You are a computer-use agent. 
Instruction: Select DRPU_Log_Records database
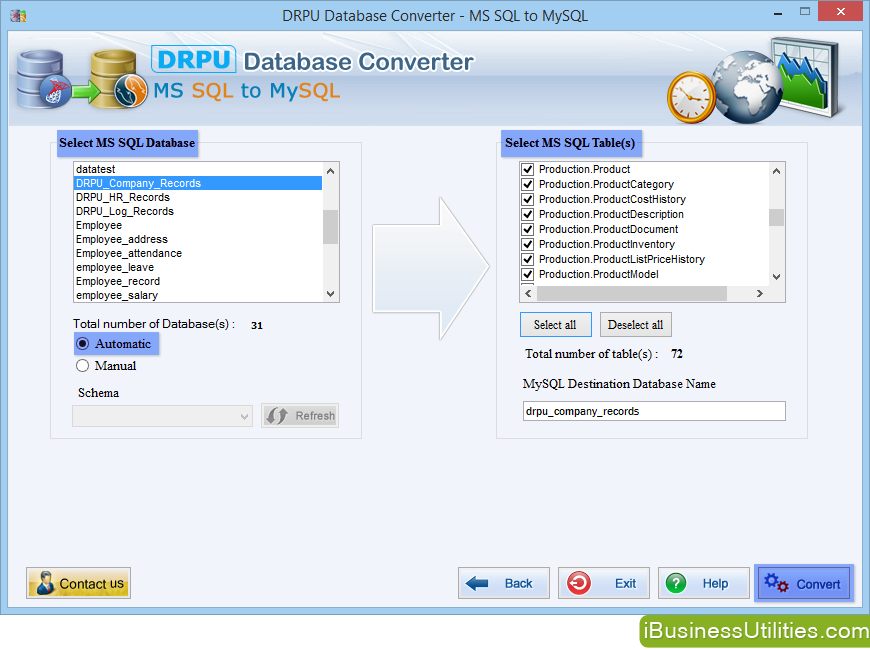pyautogui.click(x=198, y=211)
